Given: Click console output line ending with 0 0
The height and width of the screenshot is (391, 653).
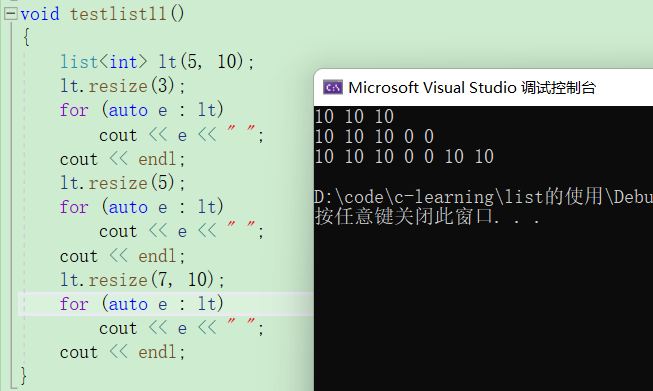Looking at the screenshot, I should click(x=374, y=136).
